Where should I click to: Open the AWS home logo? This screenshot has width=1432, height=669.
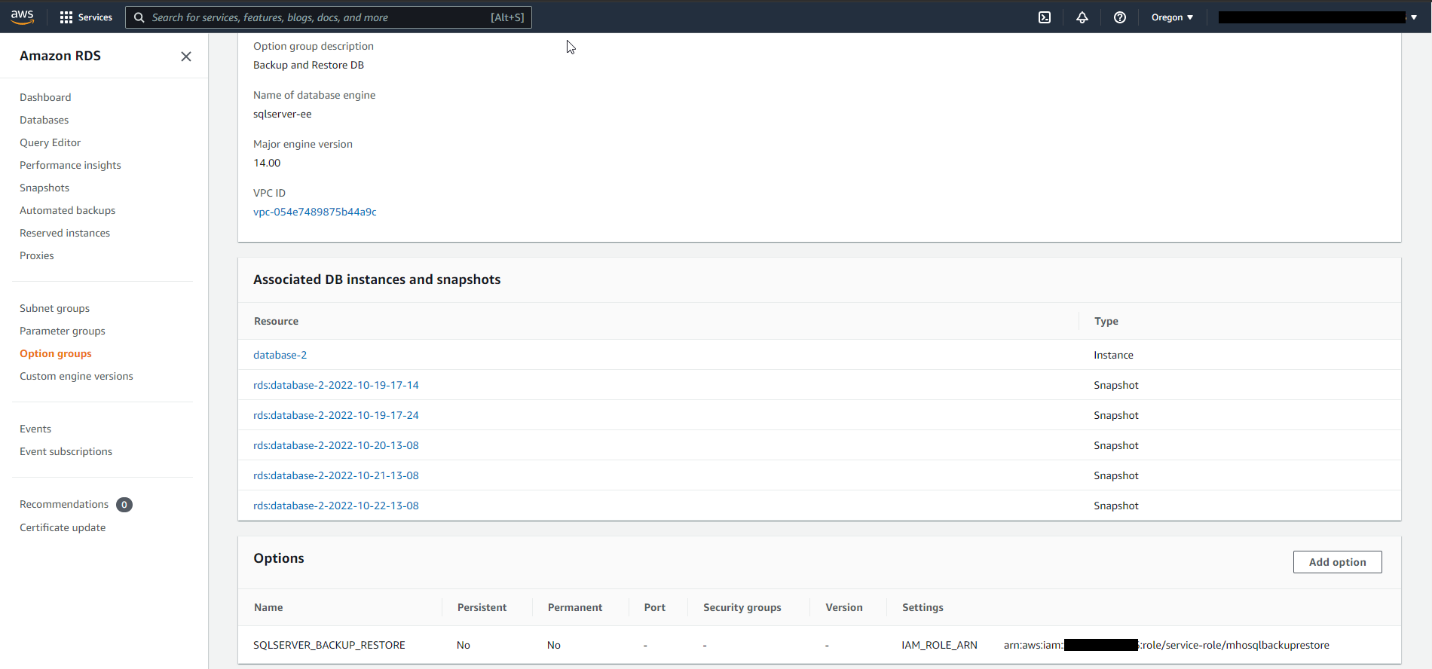pyautogui.click(x=22, y=17)
